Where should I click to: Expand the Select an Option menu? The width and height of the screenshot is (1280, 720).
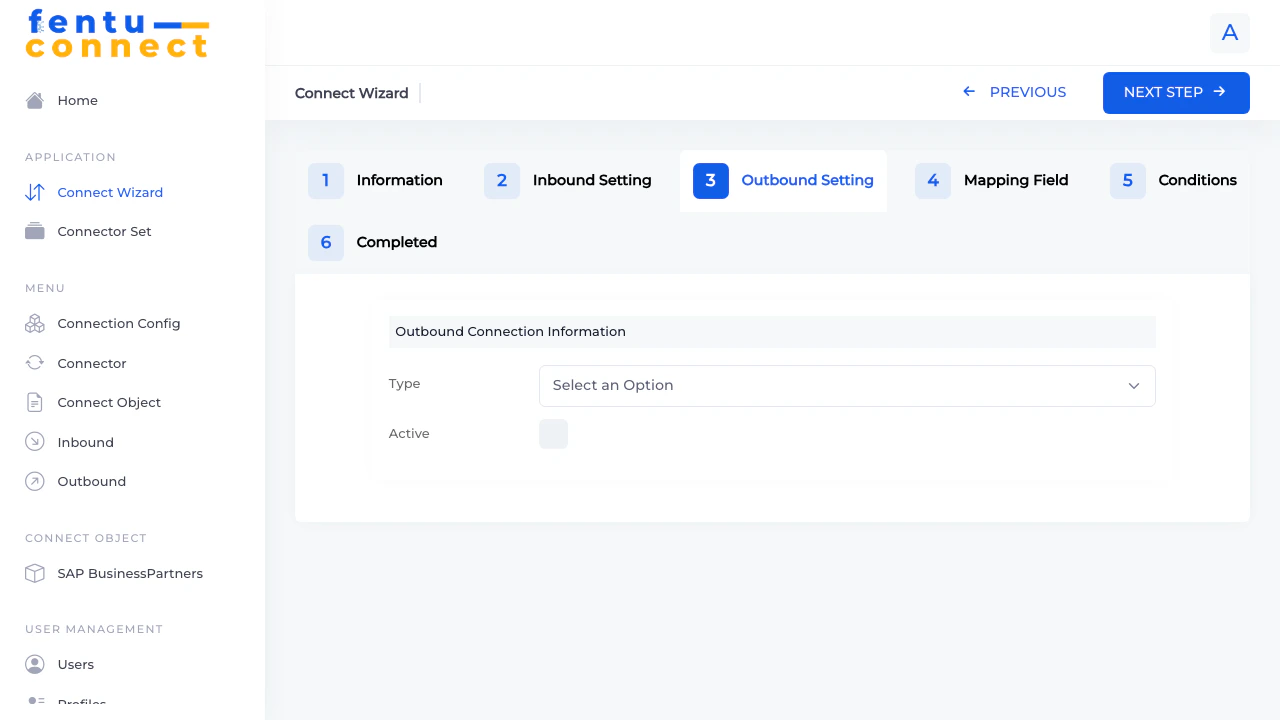pyautogui.click(x=847, y=385)
